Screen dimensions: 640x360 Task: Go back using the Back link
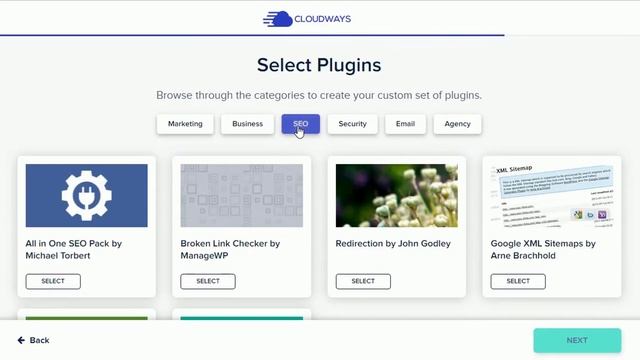click(33, 340)
